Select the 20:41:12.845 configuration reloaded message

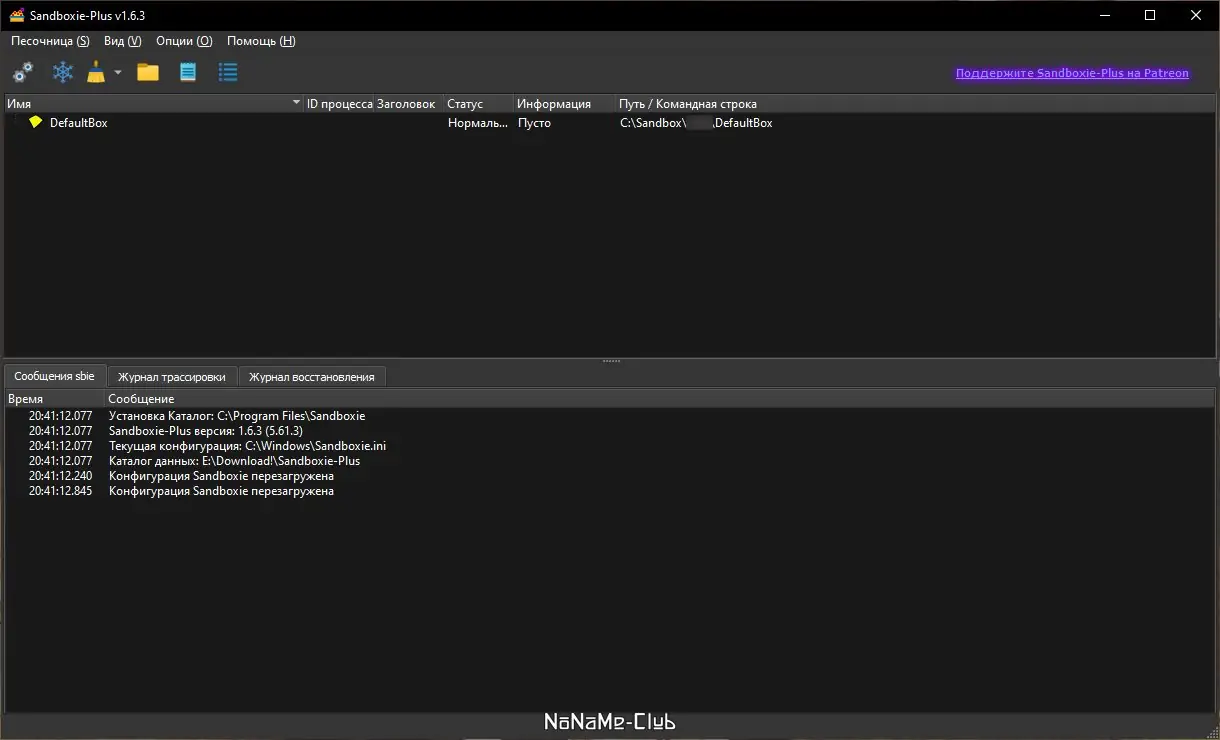tap(221, 491)
